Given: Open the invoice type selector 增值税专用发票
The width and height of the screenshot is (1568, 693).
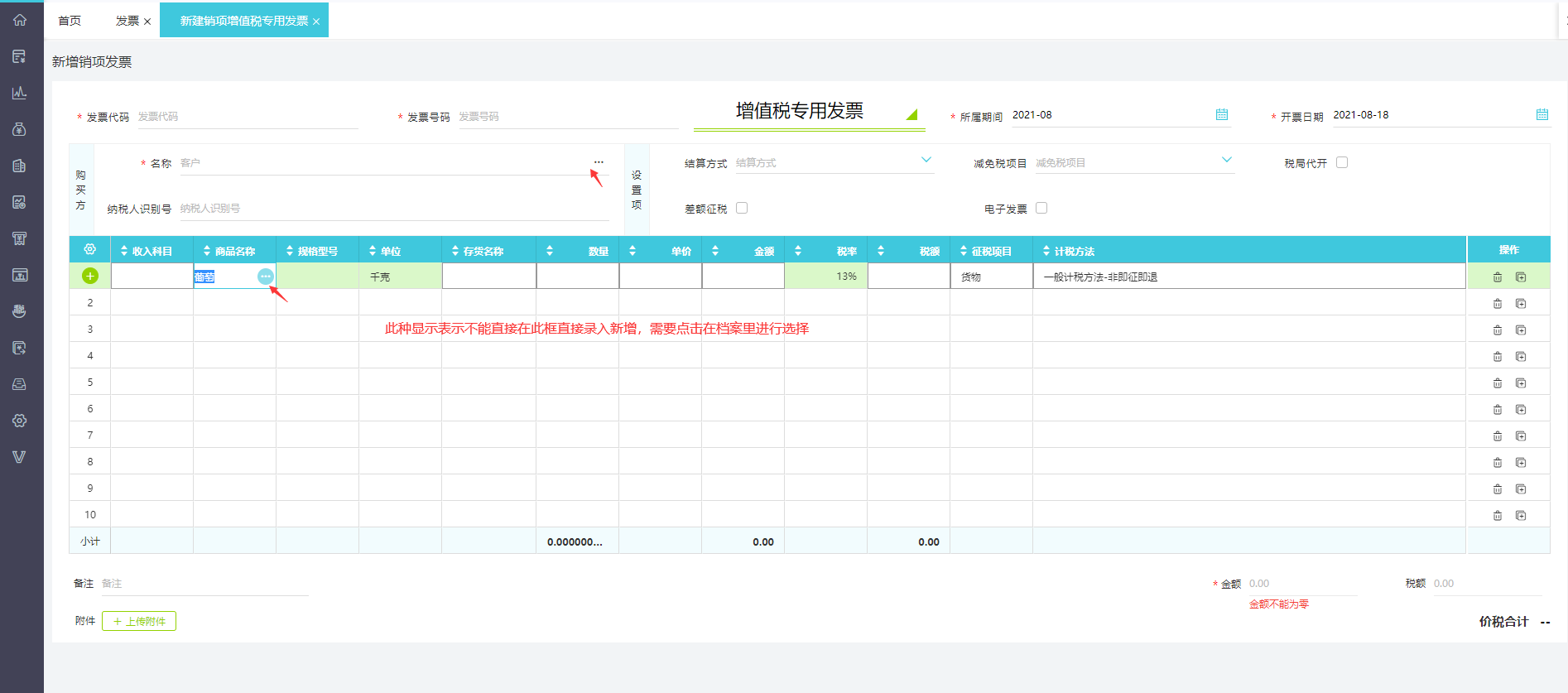Looking at the screenshot, I should [810, 112].
